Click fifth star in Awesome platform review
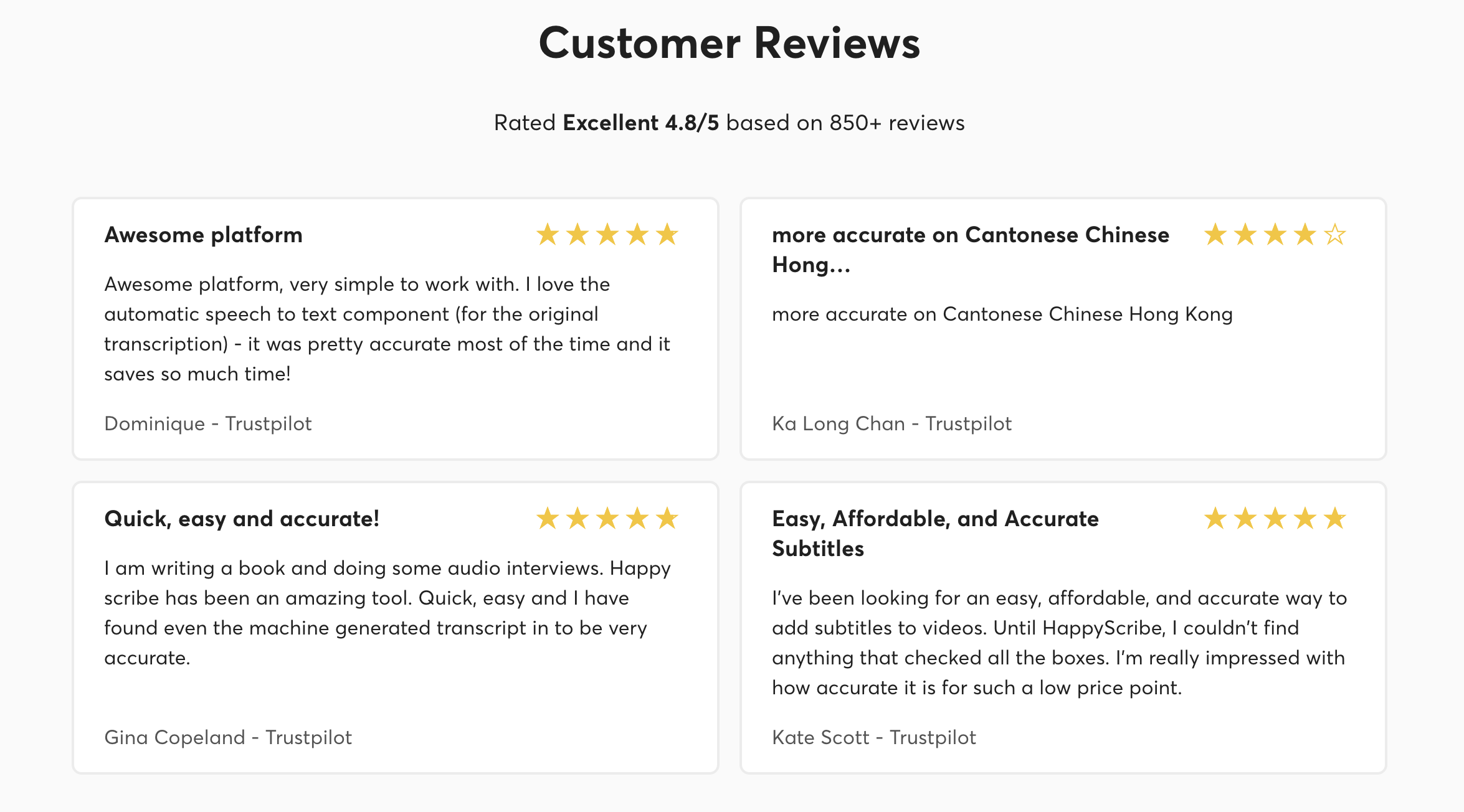The width and height of the screenshot is (1464, 812). 667,235
